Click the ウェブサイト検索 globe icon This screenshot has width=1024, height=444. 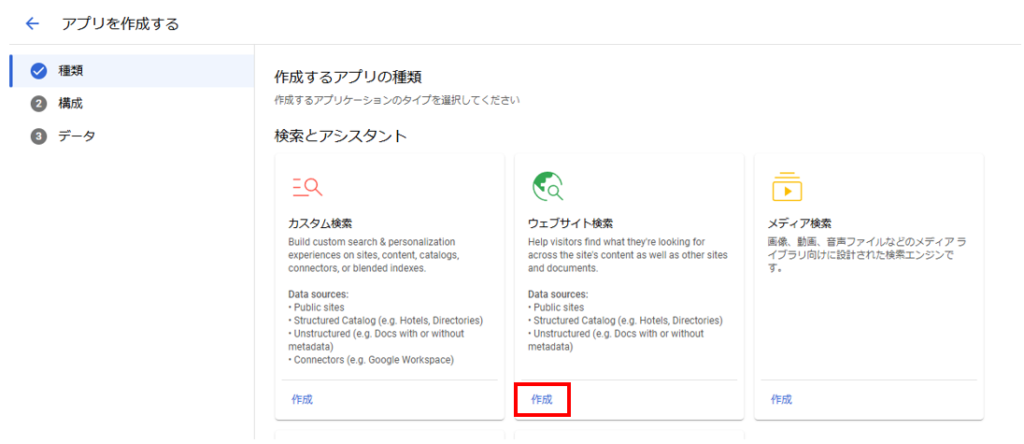tap(547, 186)
